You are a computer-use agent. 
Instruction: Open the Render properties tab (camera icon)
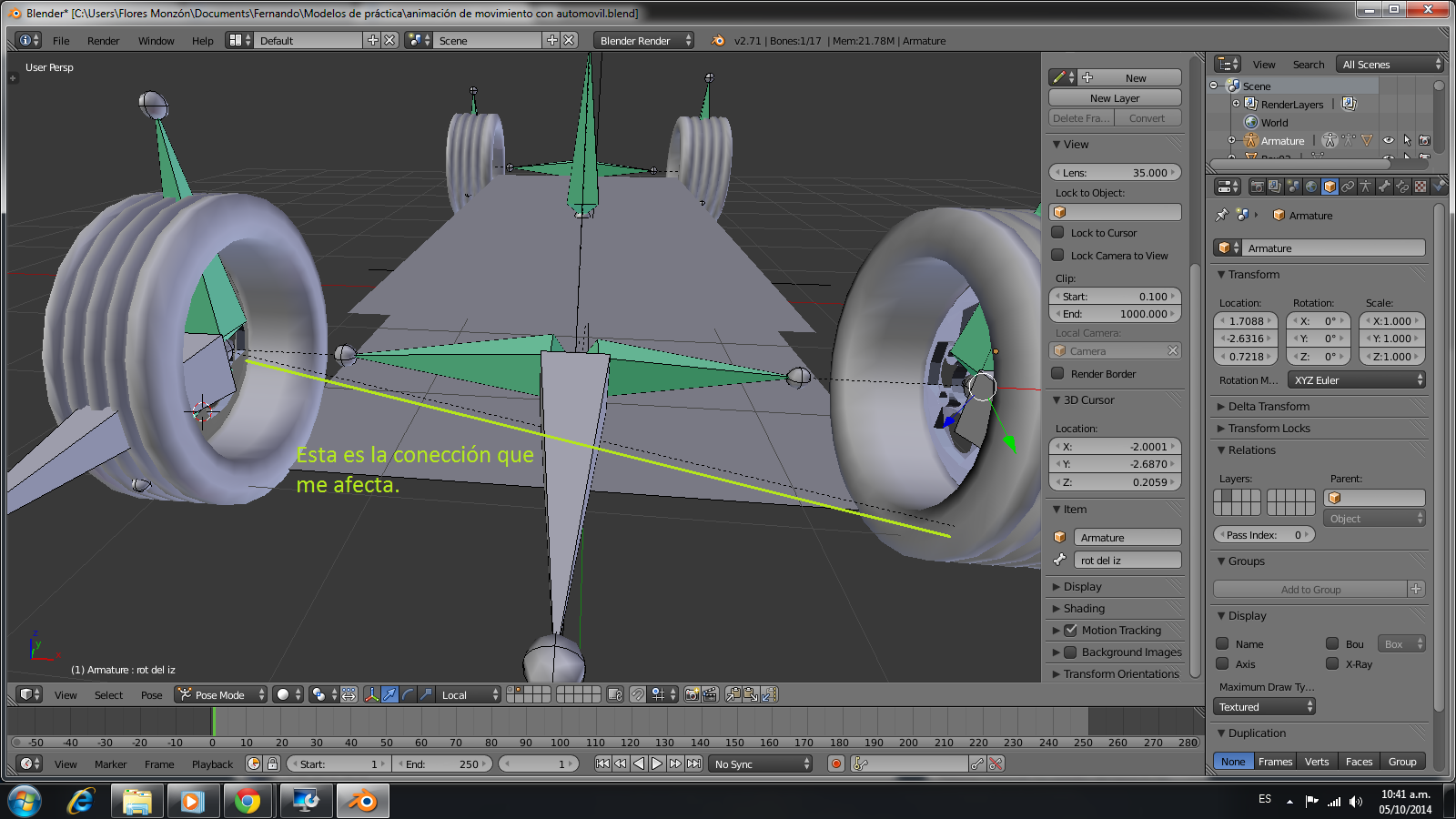[x=1257, y=187]
